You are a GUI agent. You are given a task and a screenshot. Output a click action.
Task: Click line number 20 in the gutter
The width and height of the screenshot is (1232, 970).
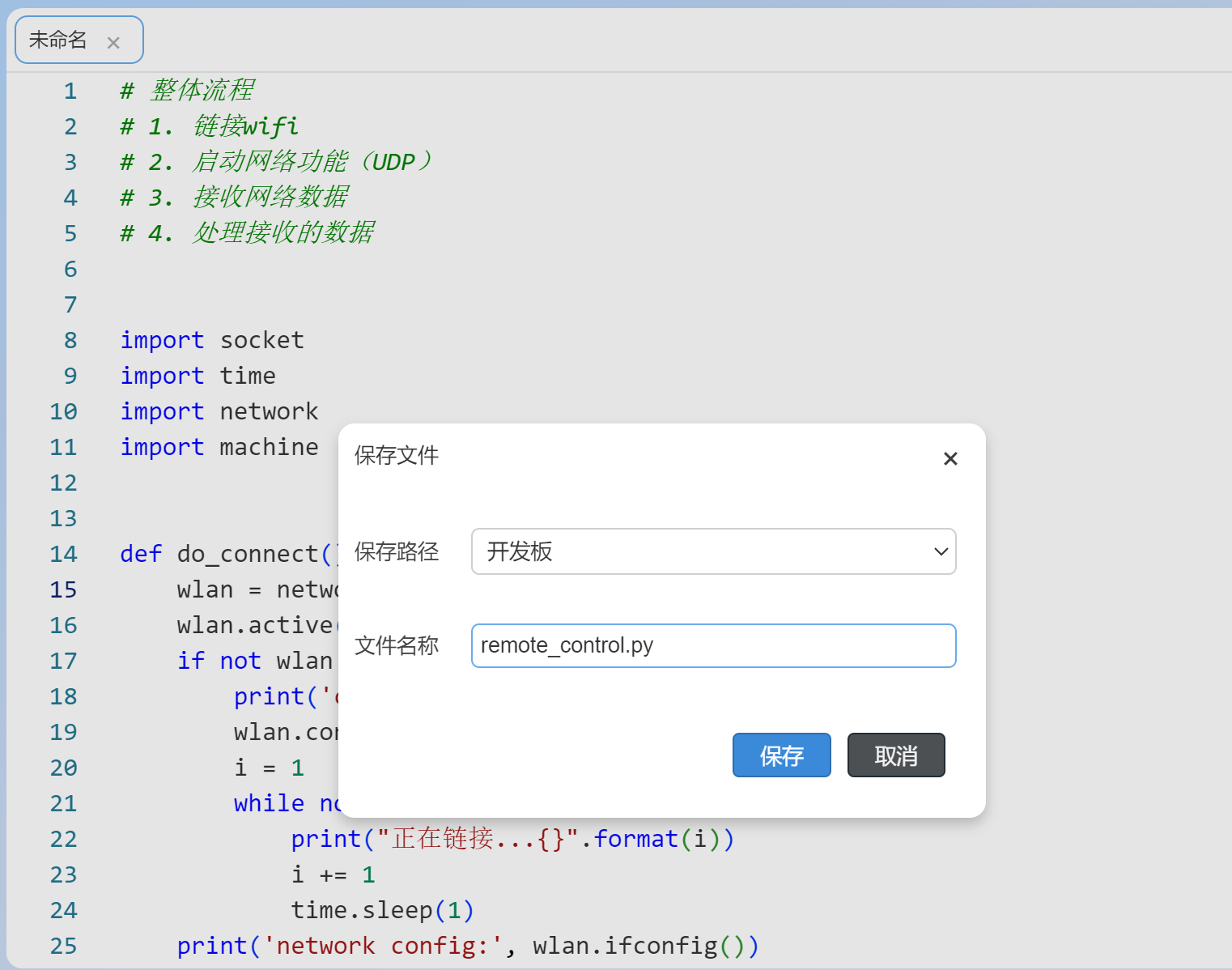pyautogui.click(x=64, y=768)
